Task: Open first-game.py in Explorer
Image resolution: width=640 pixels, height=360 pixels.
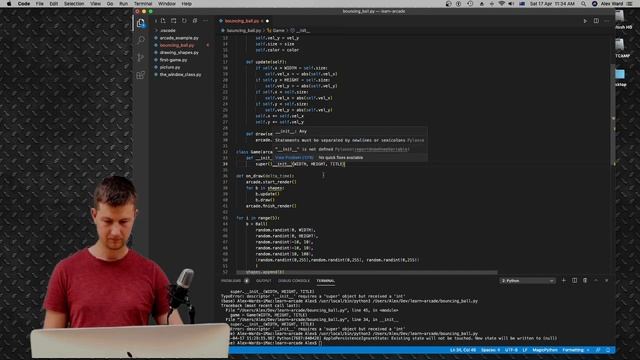Action: pyautogui.click(x=173, y=60)
